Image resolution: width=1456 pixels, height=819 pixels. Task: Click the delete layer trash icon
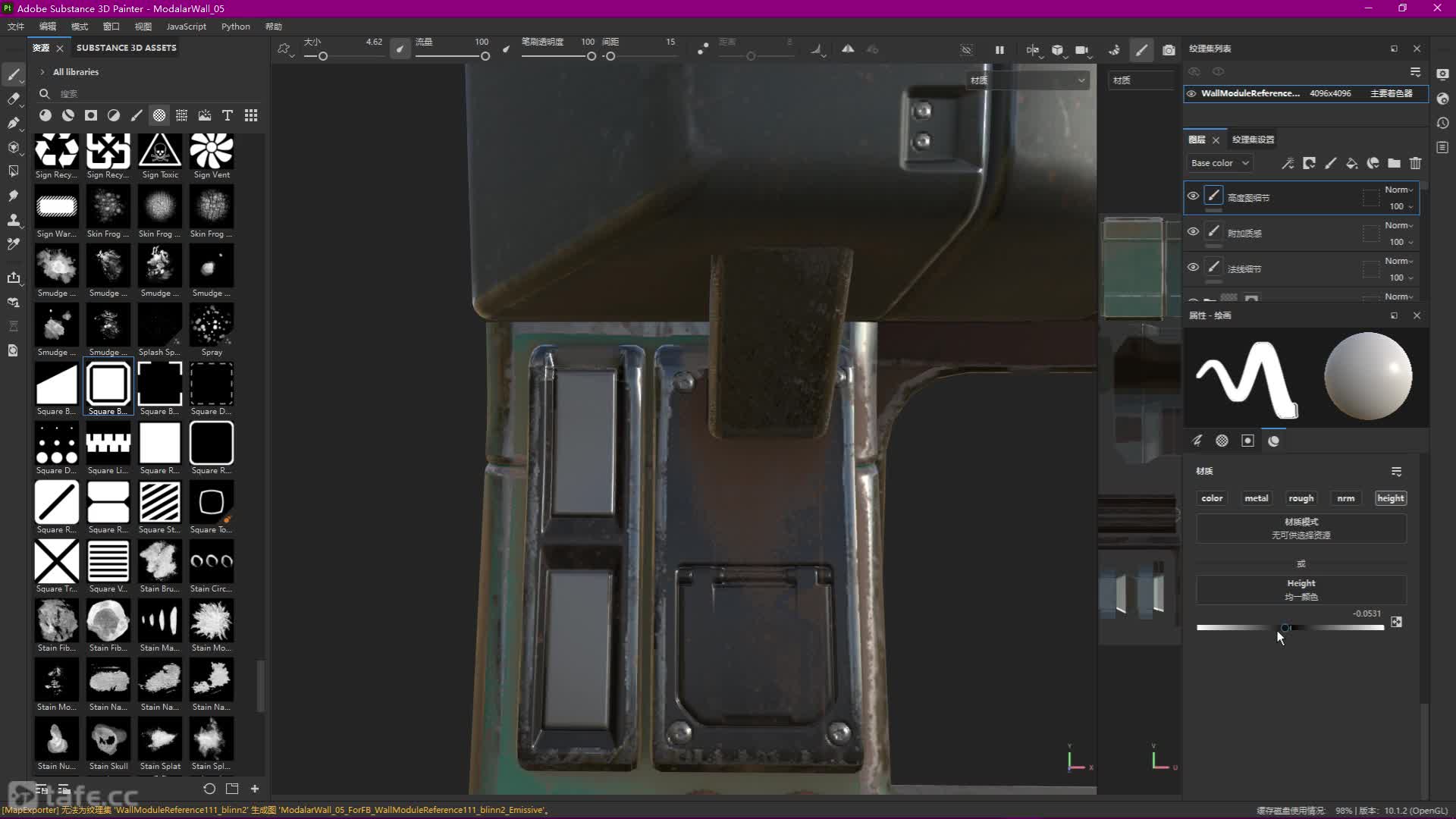[x=1415, y=163]
